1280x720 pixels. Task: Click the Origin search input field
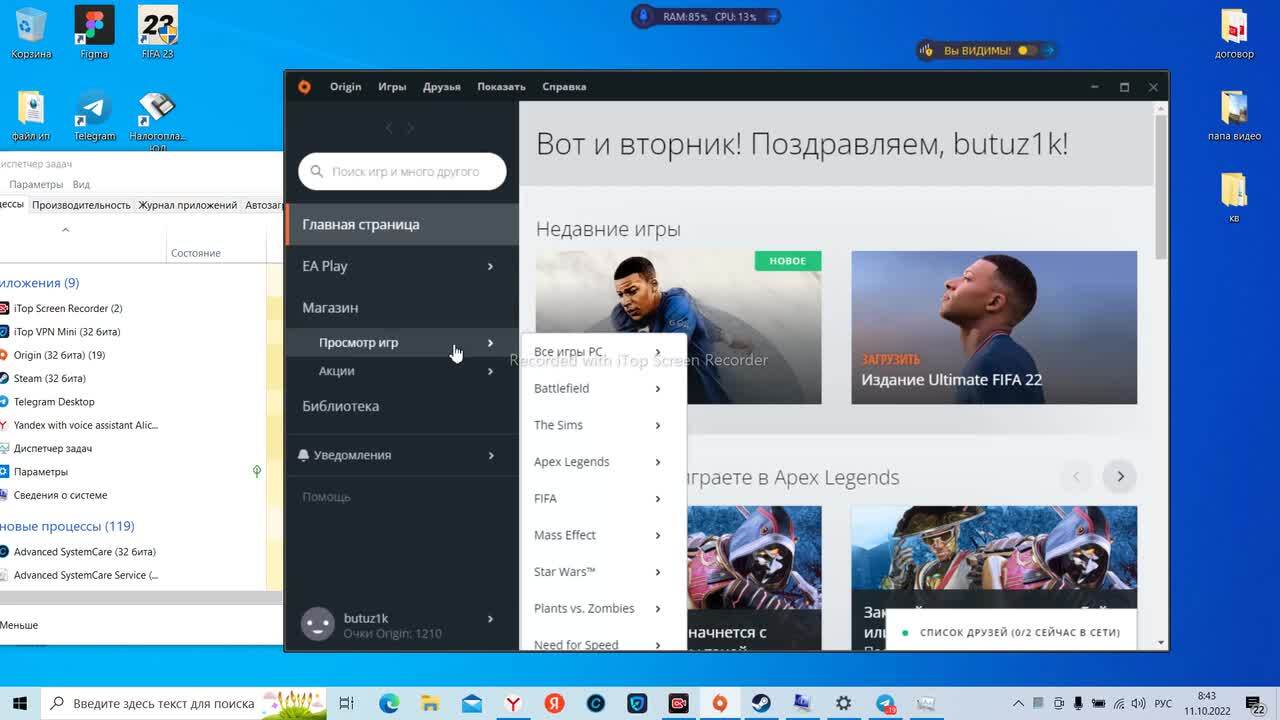coord(402,172)
